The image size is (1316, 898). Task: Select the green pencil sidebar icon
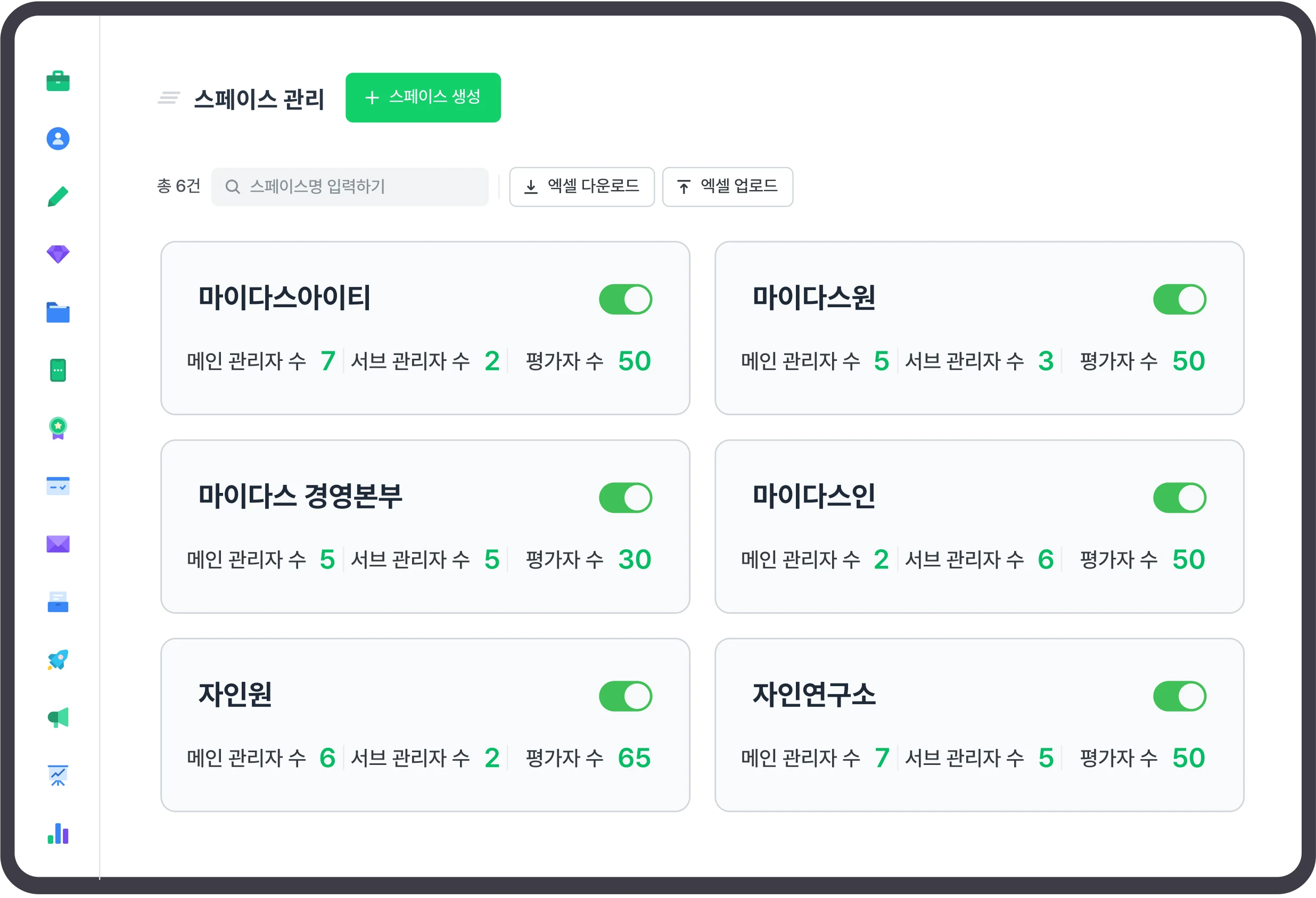[x=57, y=196]
